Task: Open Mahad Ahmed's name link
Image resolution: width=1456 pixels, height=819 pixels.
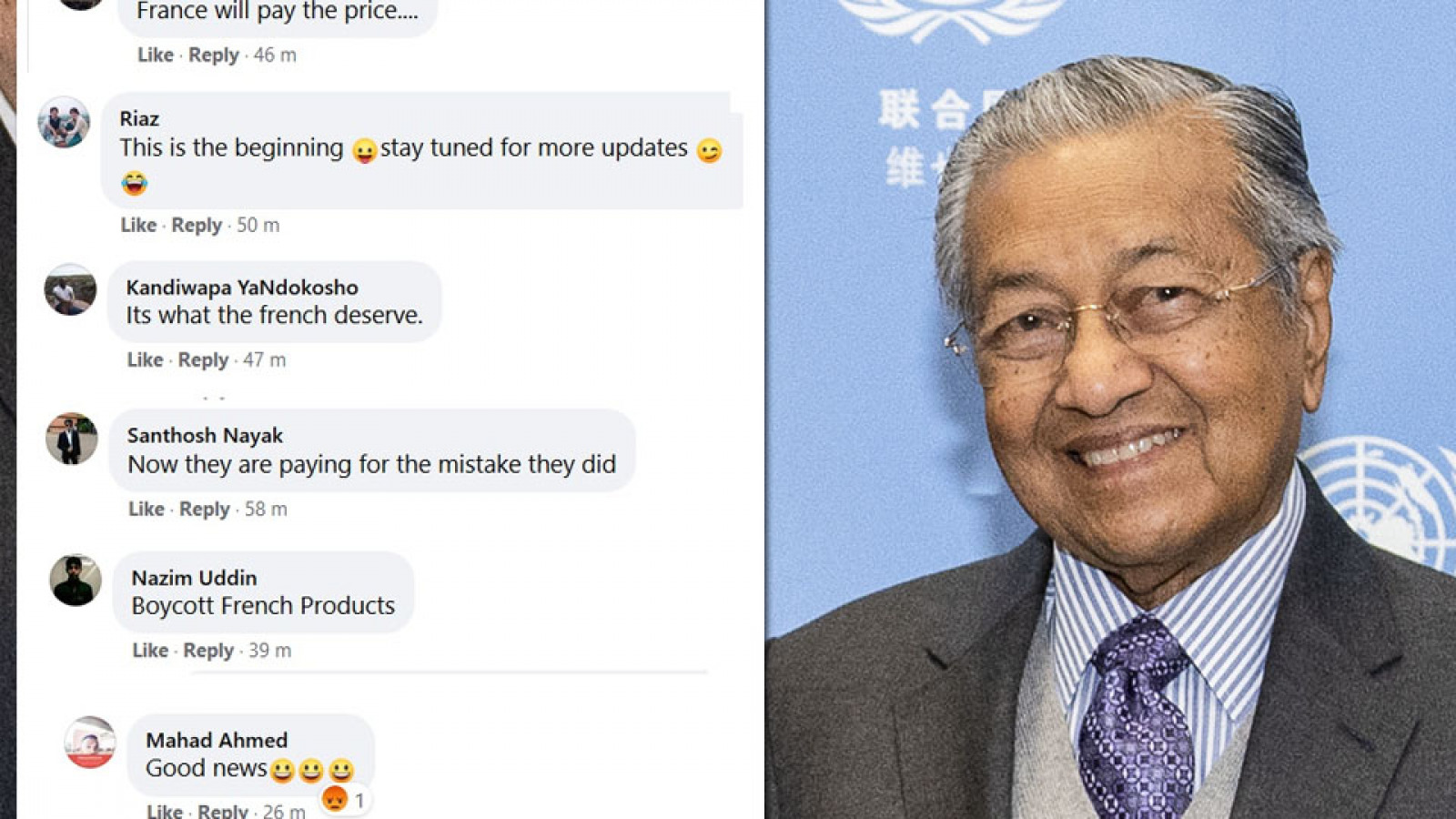Action: [217, 740]
